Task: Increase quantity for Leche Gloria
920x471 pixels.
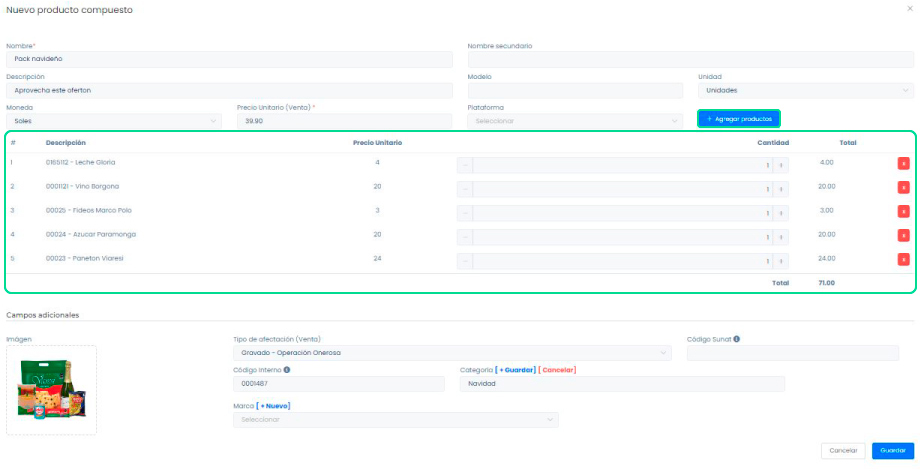Action: coord(782,165)
